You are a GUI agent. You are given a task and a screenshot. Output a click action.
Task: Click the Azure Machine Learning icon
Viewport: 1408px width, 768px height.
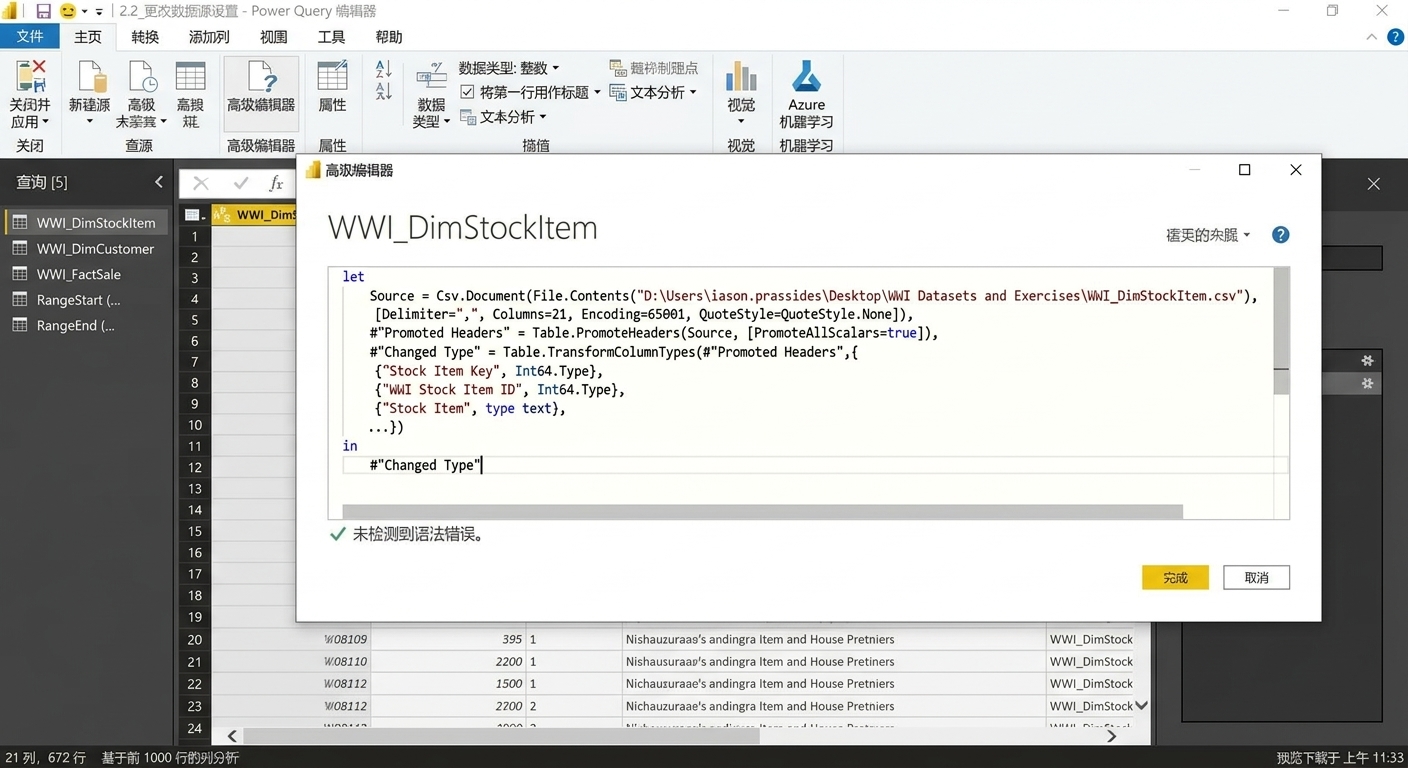[806, 76]
